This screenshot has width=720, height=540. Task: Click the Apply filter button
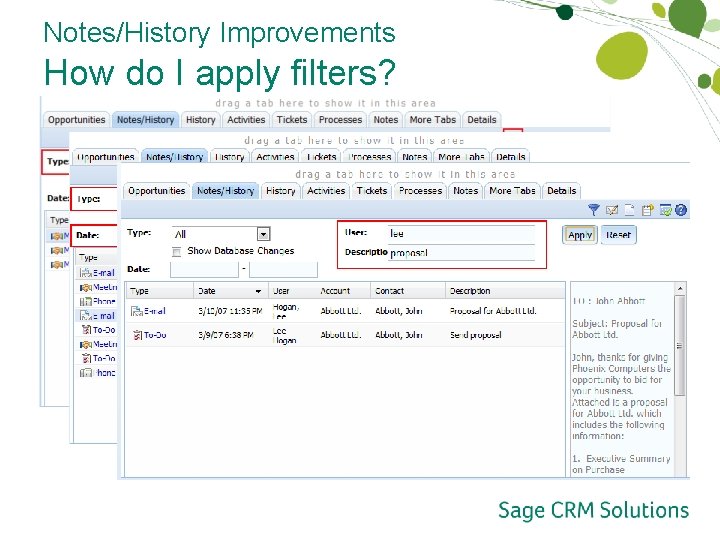point(580,235)
